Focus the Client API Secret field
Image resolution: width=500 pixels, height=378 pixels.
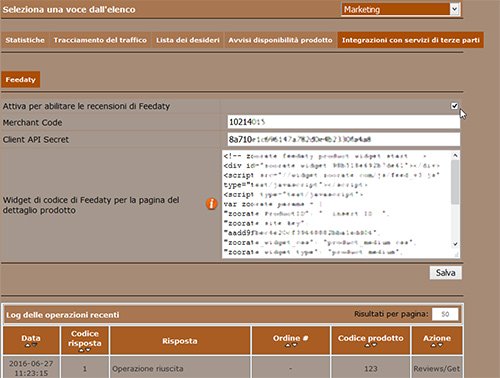(x=344, y=139)
